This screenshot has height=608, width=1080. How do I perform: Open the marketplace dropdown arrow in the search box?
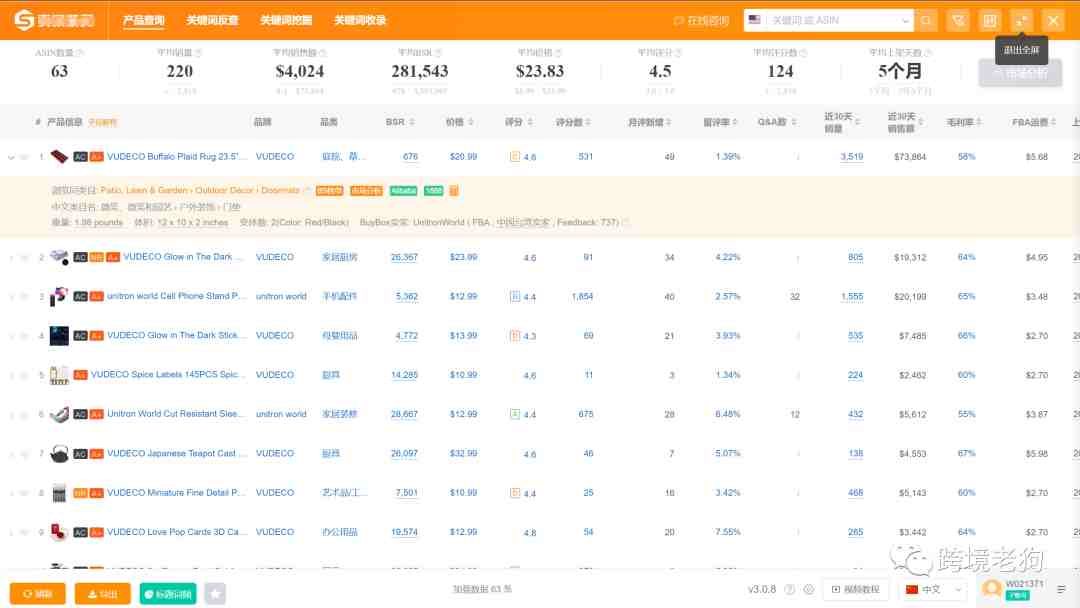(905, 21)
